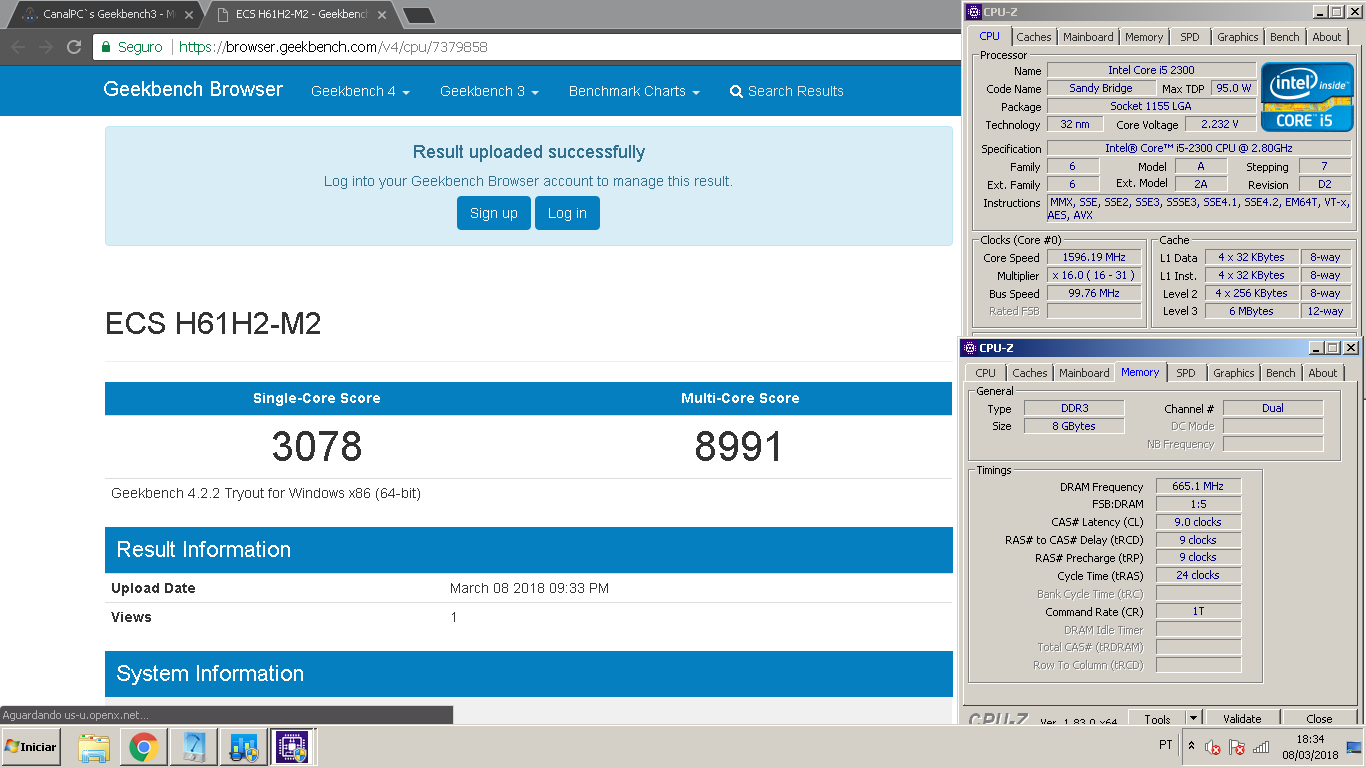Select the ECS H61H2-M2 browser tab
The image size is (1366, 768).
[302, 15]
